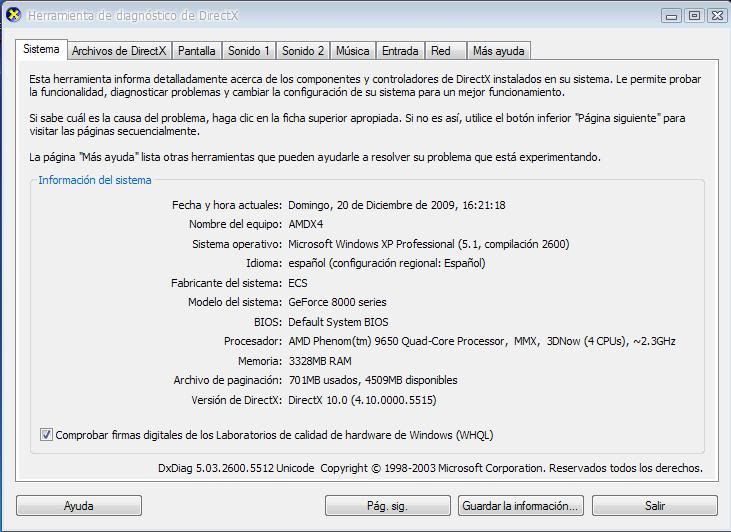Click the DxDiag 5.03.2600.5512 copyright line
The width and height of the screenshot is (731, 532).
pyautogui.click(x=430, y=468)
